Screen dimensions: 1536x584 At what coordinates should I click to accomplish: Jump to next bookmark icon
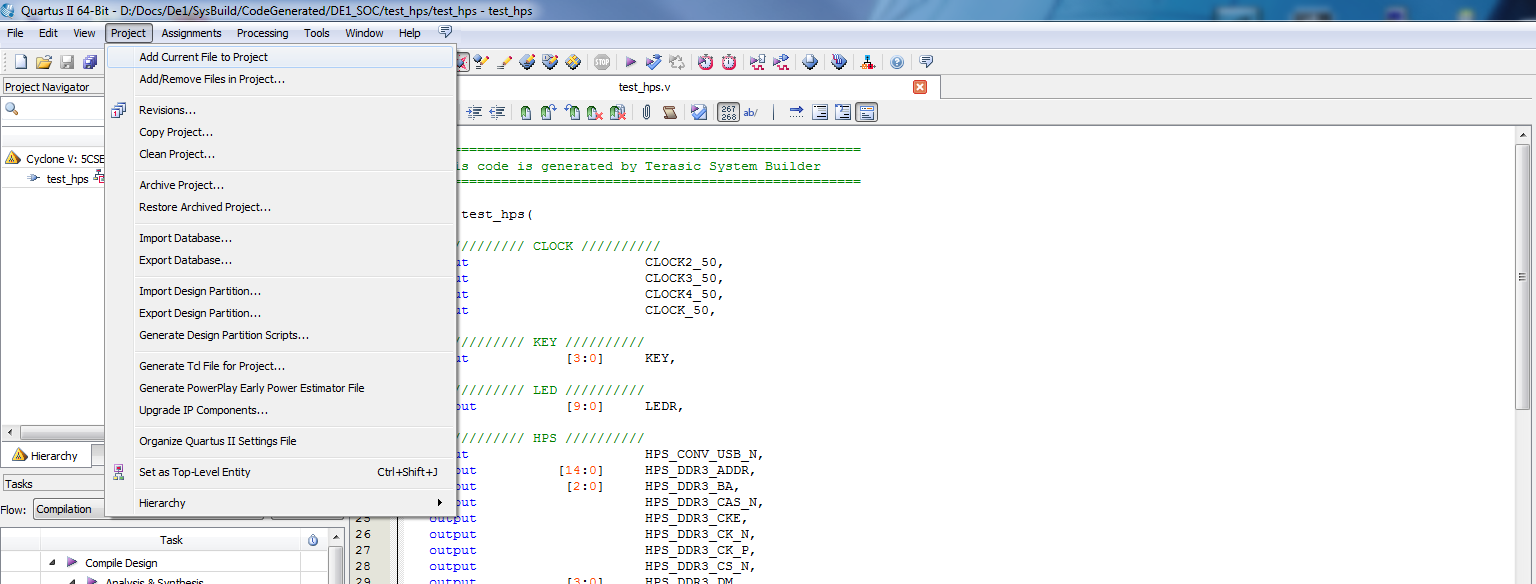549,112
